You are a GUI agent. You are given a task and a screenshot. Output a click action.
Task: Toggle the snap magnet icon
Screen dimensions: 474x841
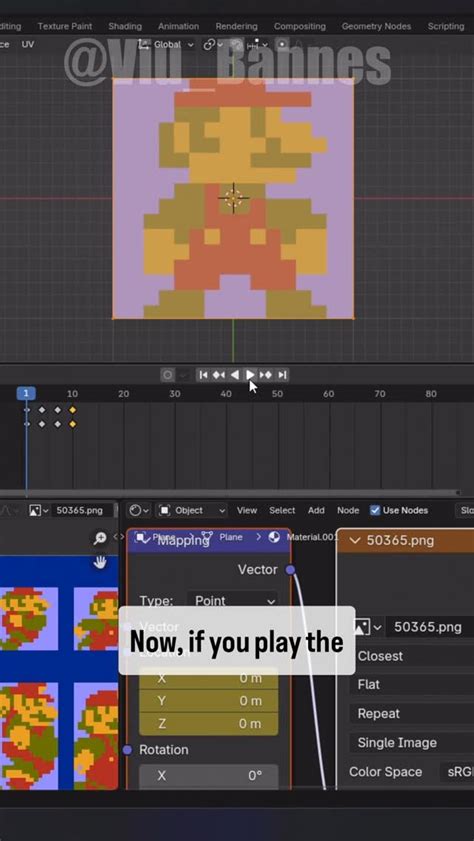(x=236, y=45)
